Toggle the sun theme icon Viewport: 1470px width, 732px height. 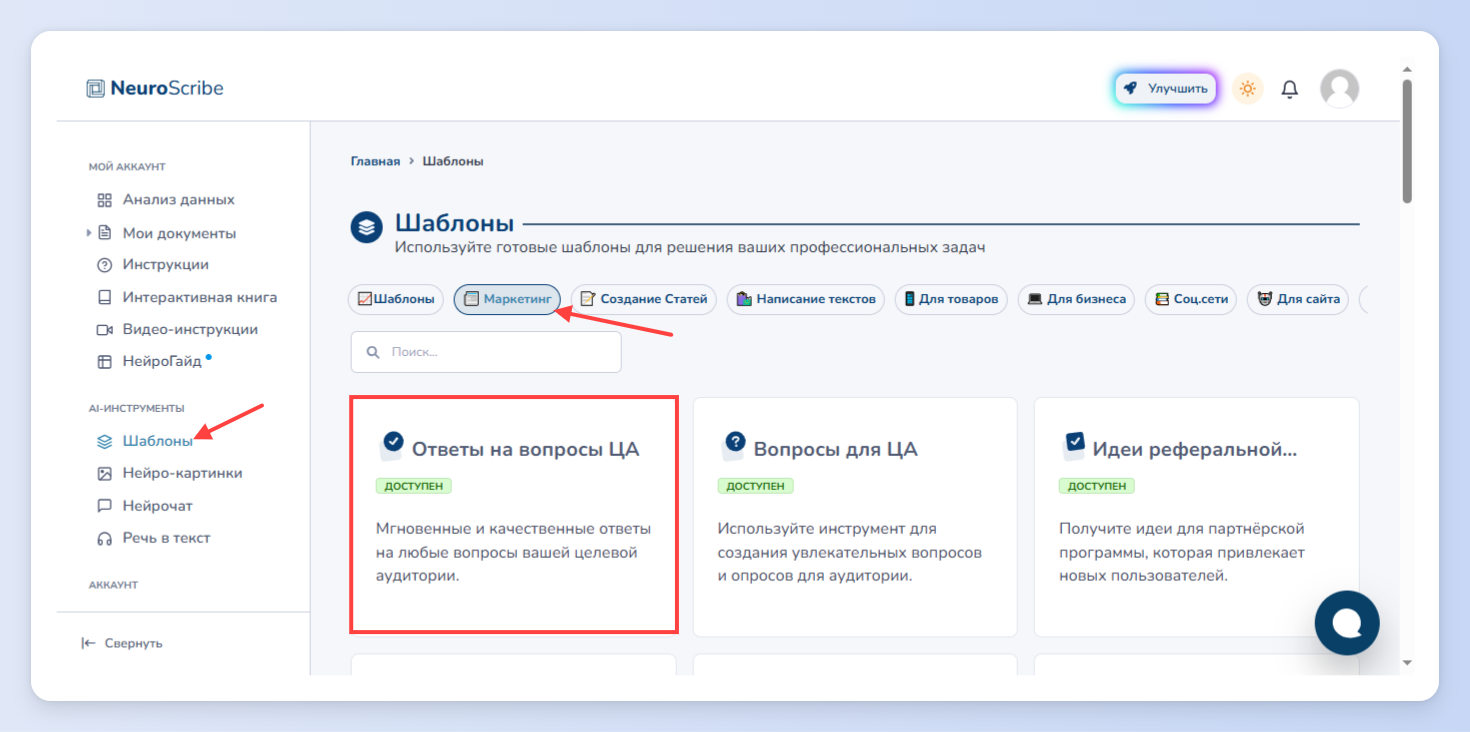pos(1247,88)
